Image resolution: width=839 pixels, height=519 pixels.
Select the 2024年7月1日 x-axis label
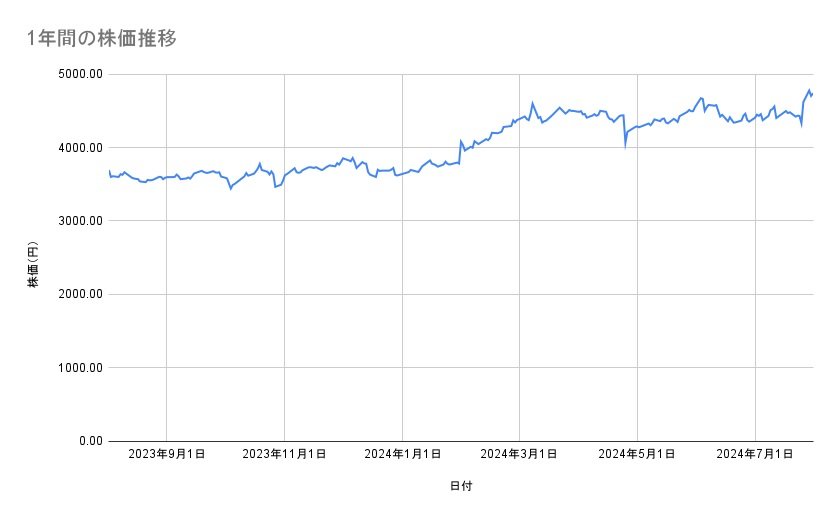click(x=755, y=455)
